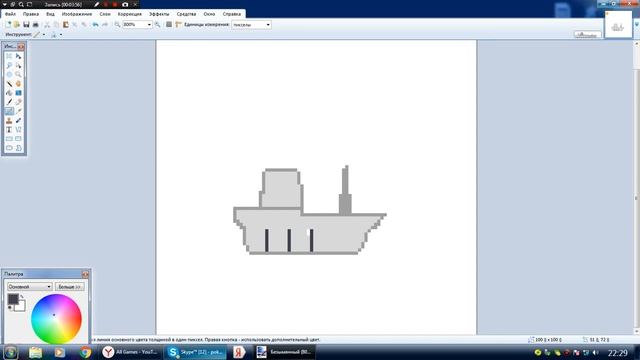This screenshot has height=360, width=640.
Task: Open the Слои menu
Action: click(105, 14)
